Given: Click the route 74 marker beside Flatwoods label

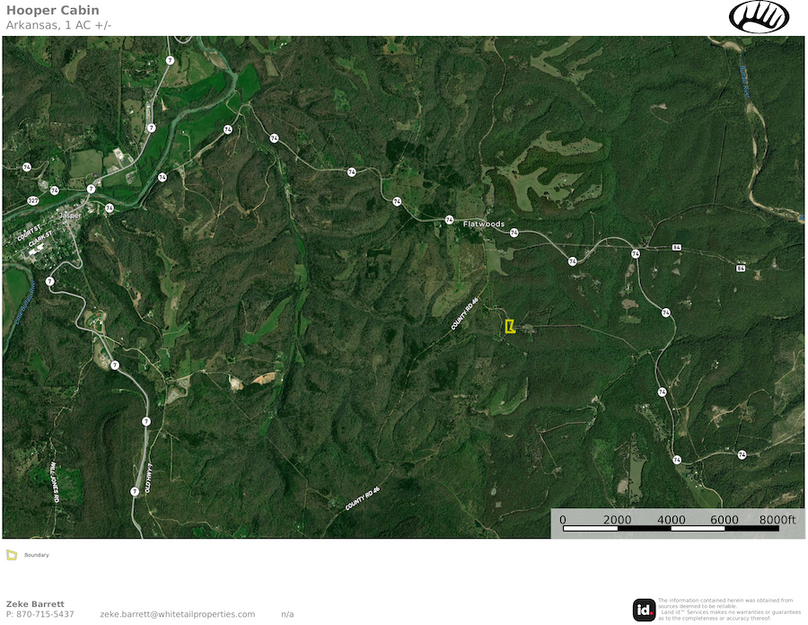Looking at the screenshot, I should coord(449,220).
